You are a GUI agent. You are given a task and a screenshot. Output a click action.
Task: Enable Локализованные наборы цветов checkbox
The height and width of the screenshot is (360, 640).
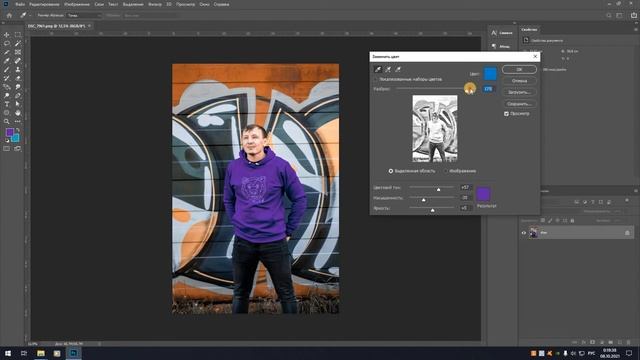pos(376,79)
